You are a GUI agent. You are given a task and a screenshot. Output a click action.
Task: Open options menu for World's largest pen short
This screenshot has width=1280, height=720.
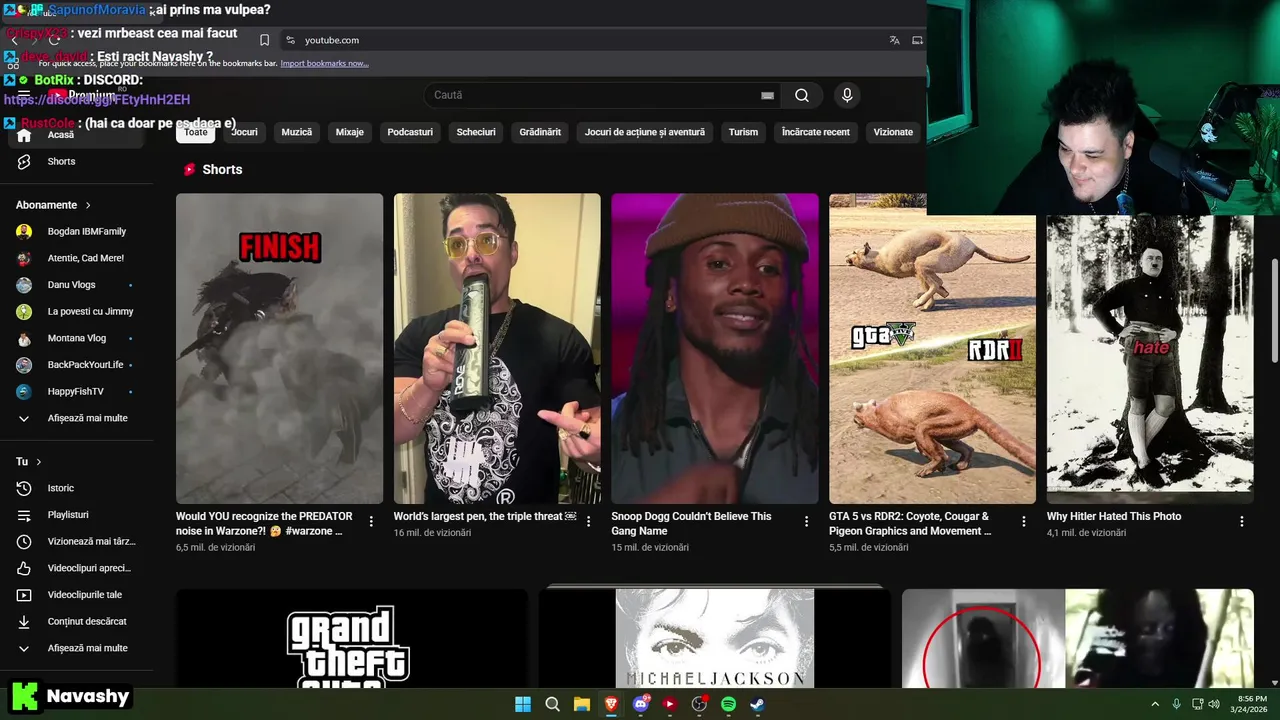click(x=589, y=521)
